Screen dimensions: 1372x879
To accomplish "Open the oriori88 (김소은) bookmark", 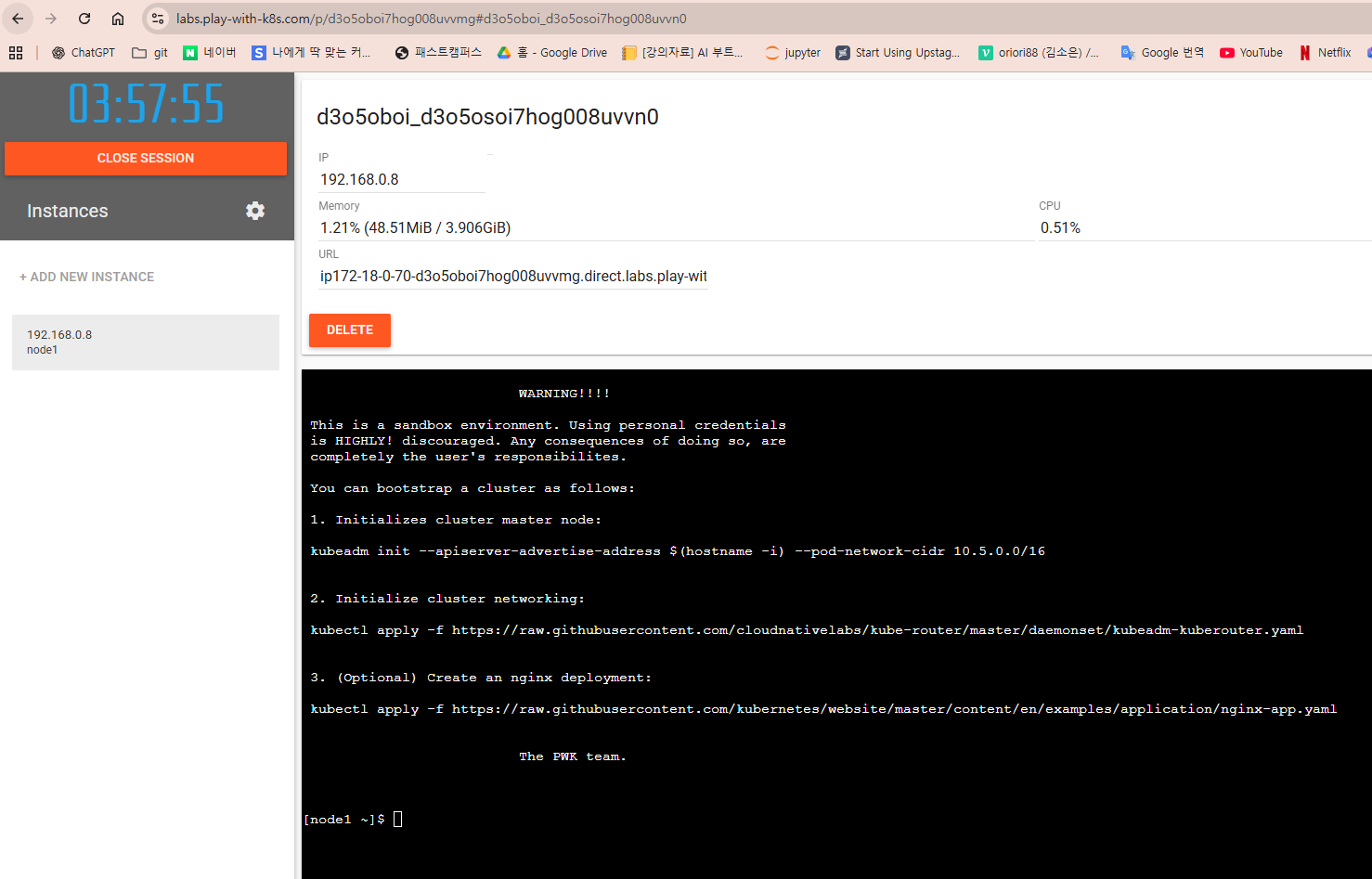I will point(1039,53).
